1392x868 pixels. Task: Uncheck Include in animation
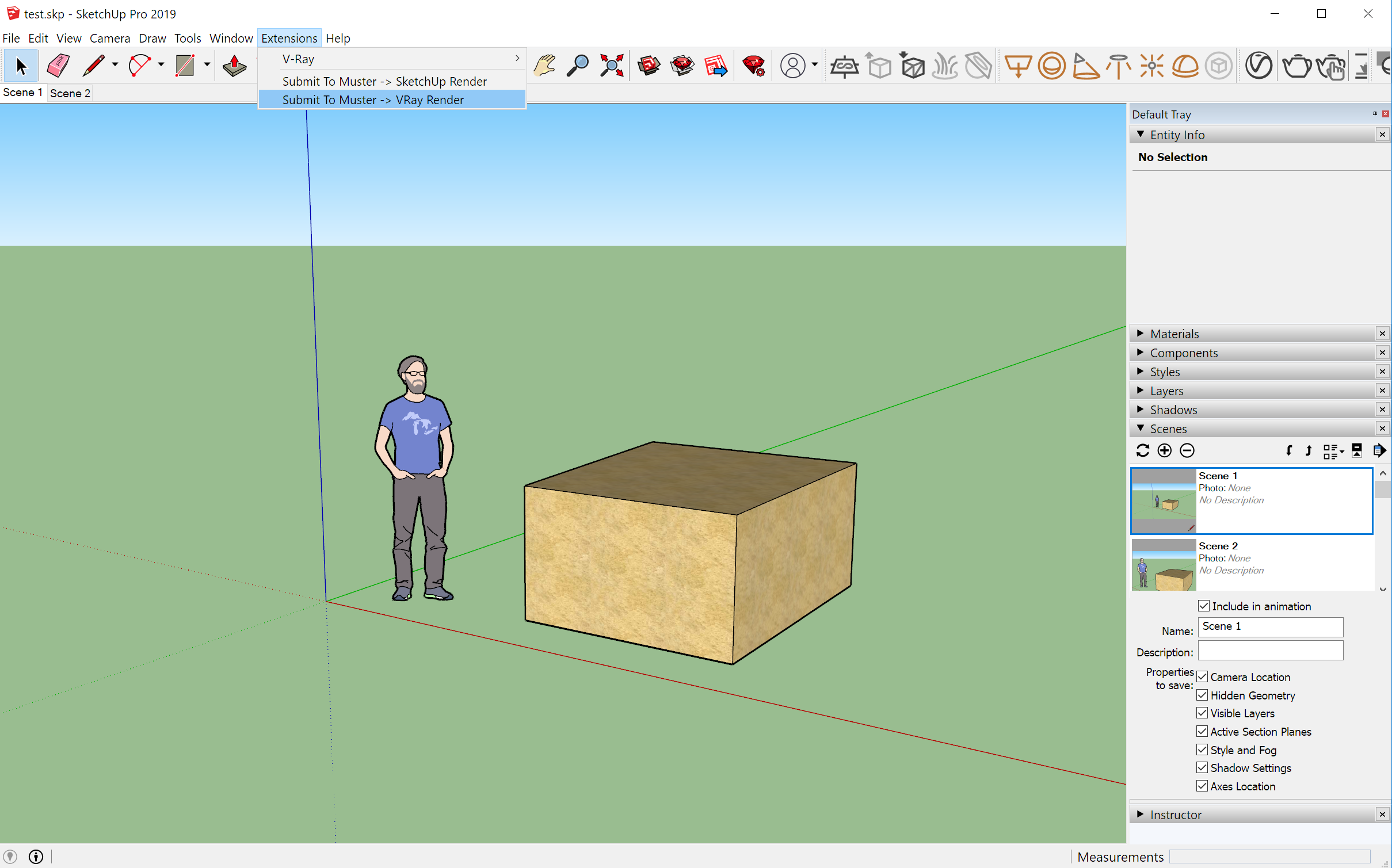tap(1203, 606)
